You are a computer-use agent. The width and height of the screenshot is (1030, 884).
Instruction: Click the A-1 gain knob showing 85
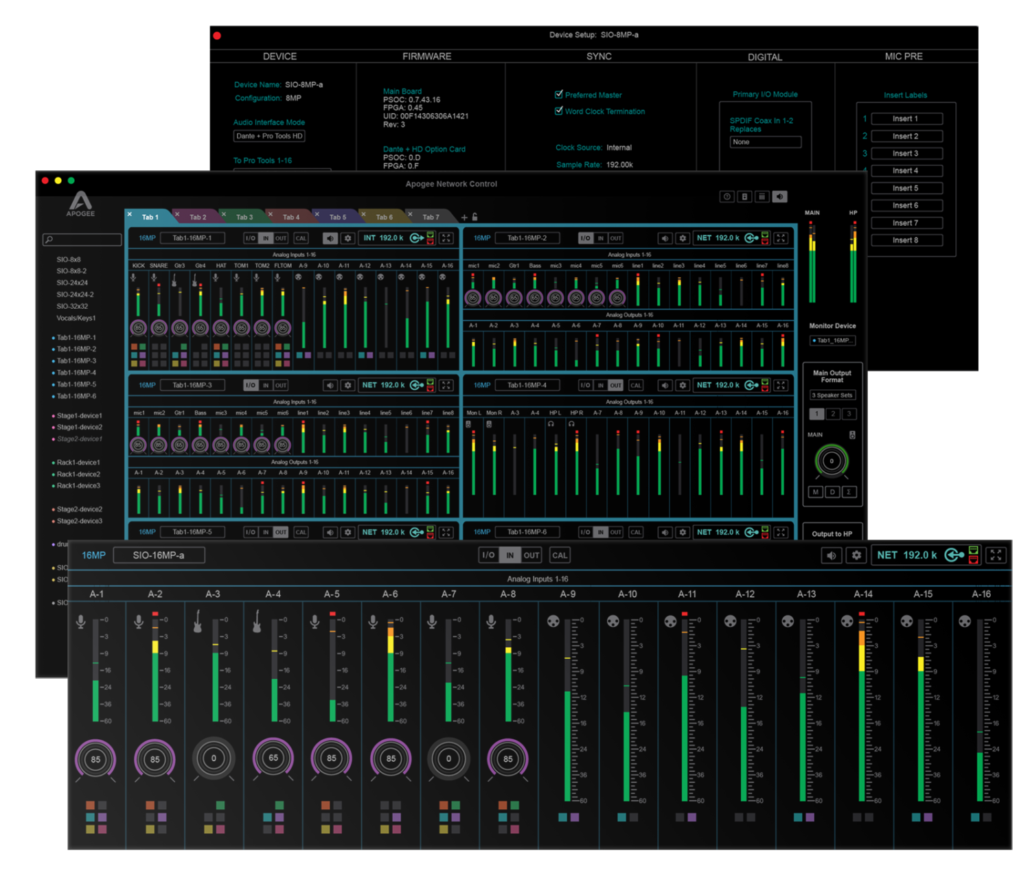click(x=96, y=759)
